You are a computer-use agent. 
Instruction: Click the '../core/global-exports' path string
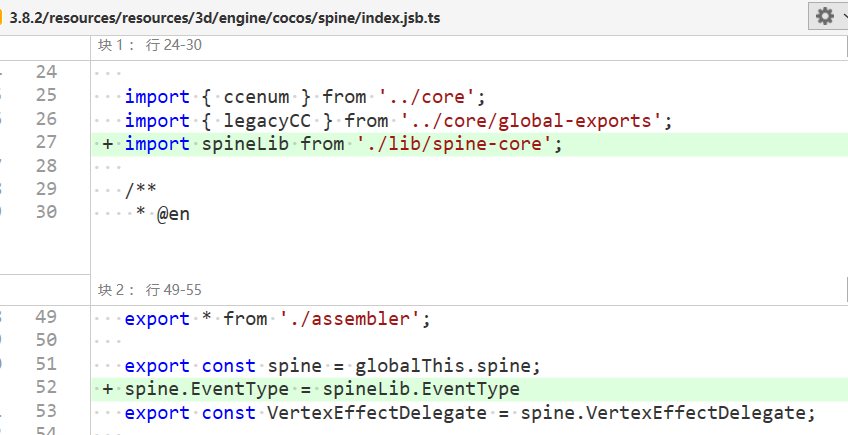pos(533,121)
